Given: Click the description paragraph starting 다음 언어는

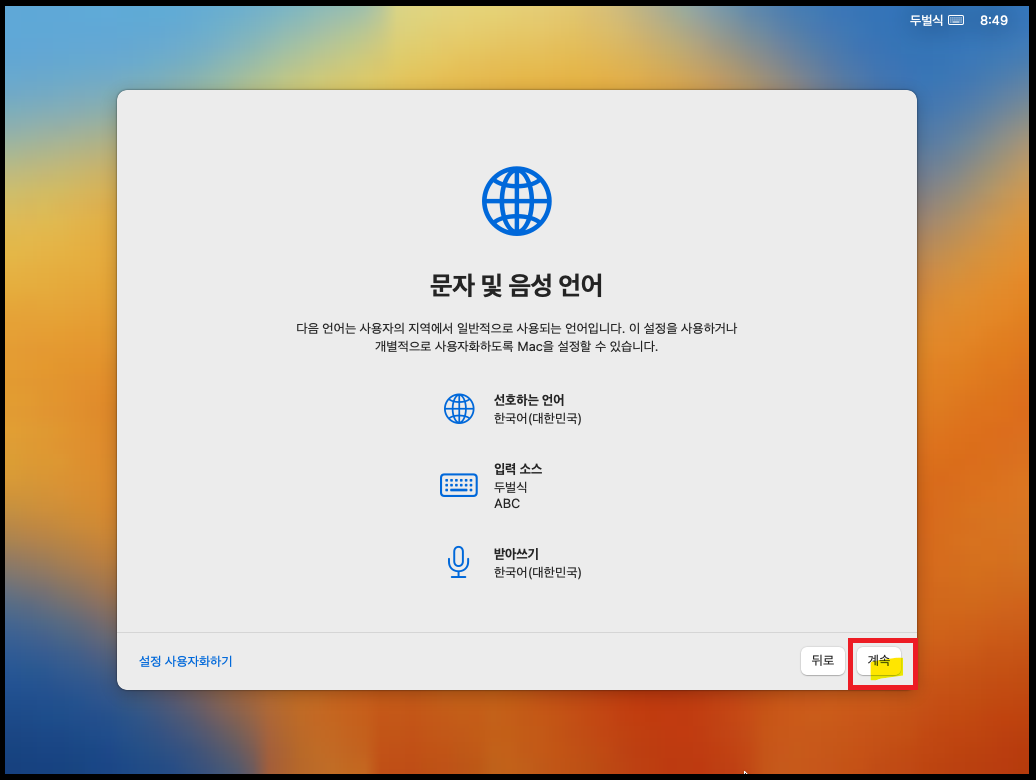Looking at the screenshot, I should (517, 337).
